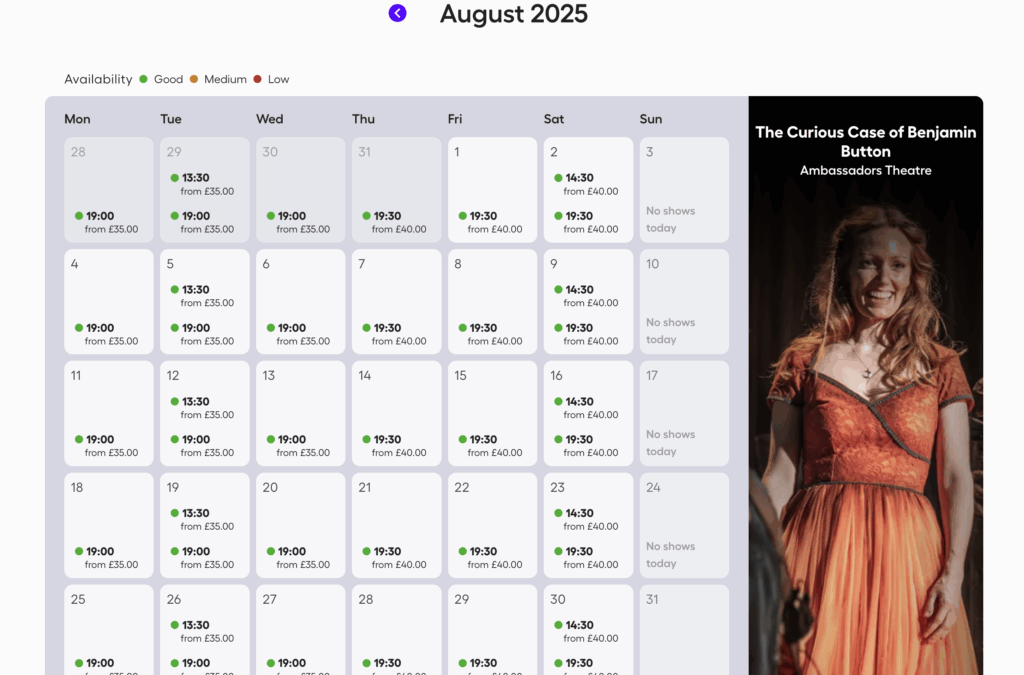
Task: Book 13:30 matinee on Tuesday 12
Action: tap(202, 407)
